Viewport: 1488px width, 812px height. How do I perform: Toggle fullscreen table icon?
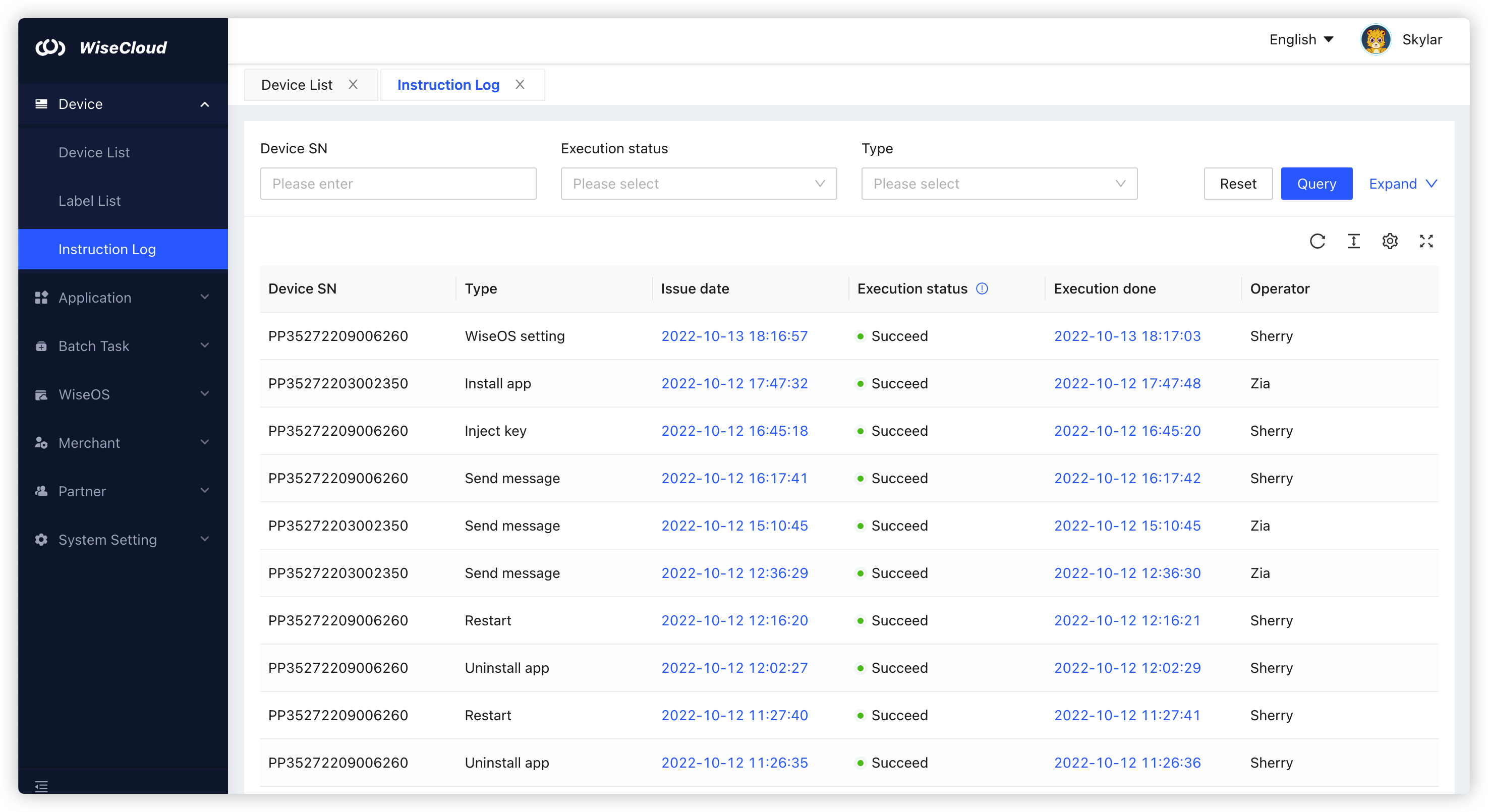[x=1426, y=241]
